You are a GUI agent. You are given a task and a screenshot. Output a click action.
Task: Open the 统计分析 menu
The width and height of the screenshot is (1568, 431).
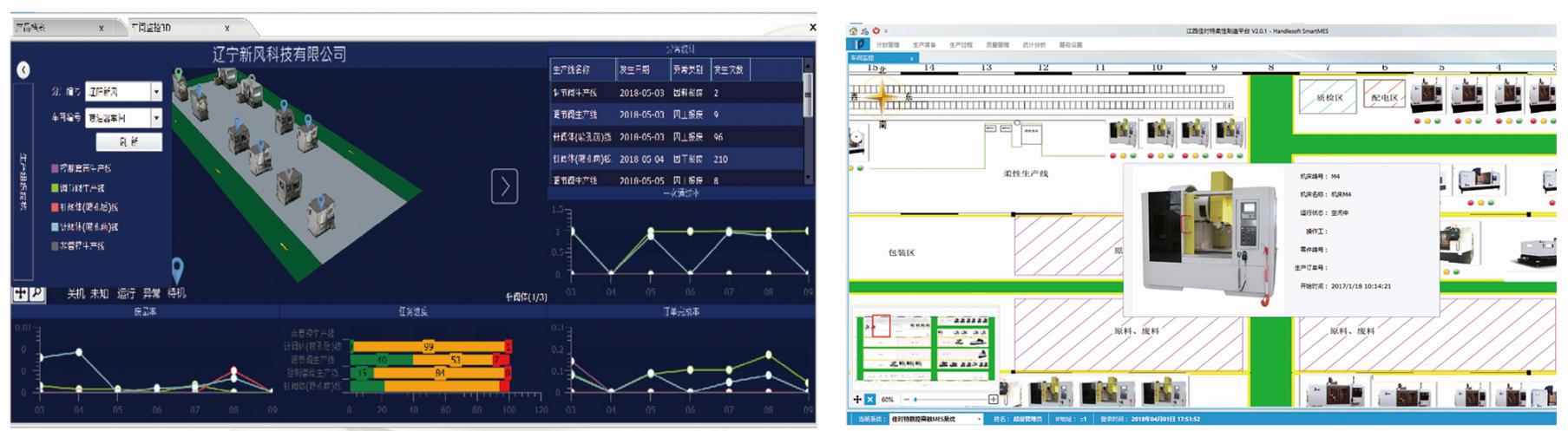(1033, 44)
